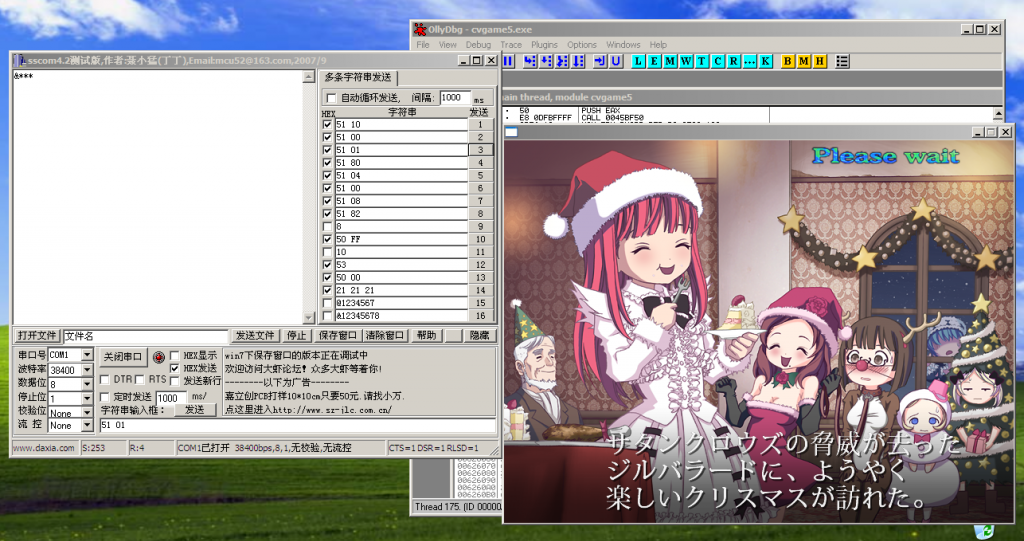Image resolution: width=1024 pixels, height=541 pixels.
Task: Click the 间隔 1000 ms input field
Action: (455, 98)
